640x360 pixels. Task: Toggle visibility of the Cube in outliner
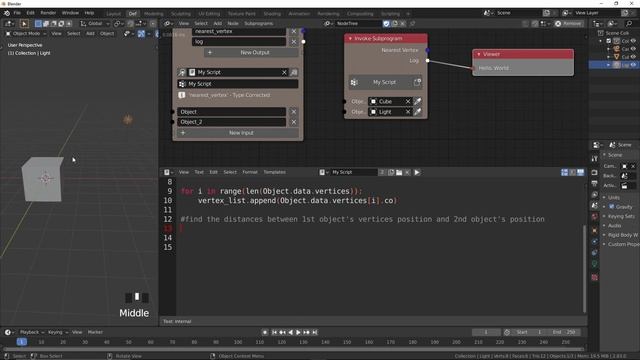[633, 57]
